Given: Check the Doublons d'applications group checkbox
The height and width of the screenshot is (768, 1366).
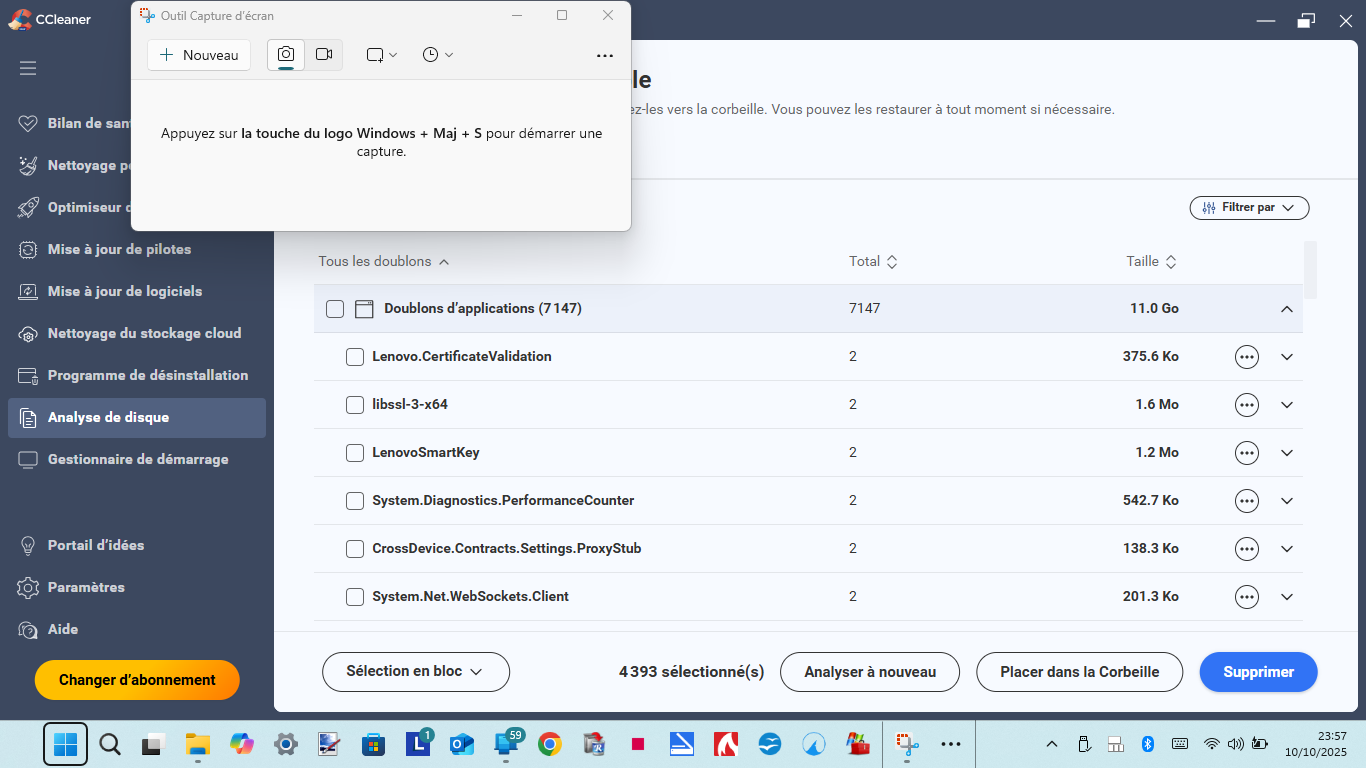Looking at the screenshot, I should (335, 309).
